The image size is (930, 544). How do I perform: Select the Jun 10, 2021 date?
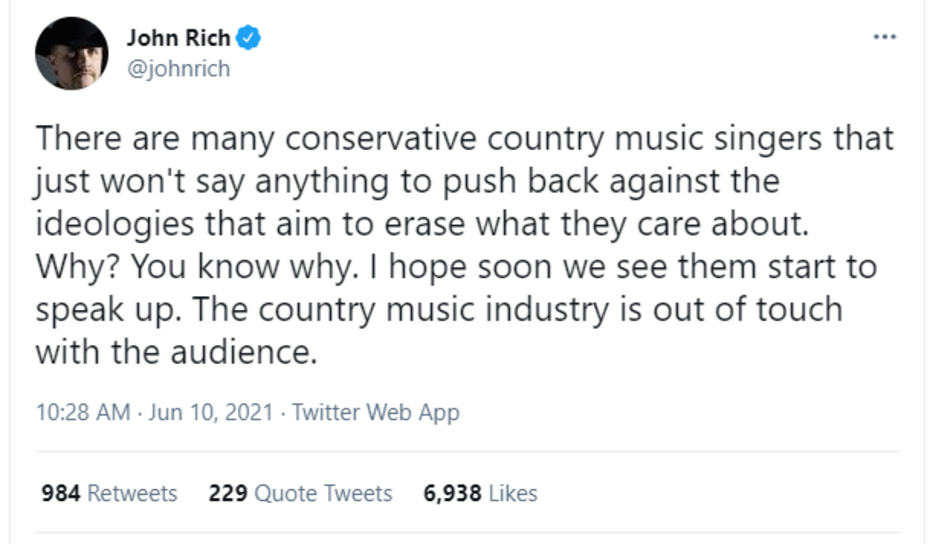(211, 413)
